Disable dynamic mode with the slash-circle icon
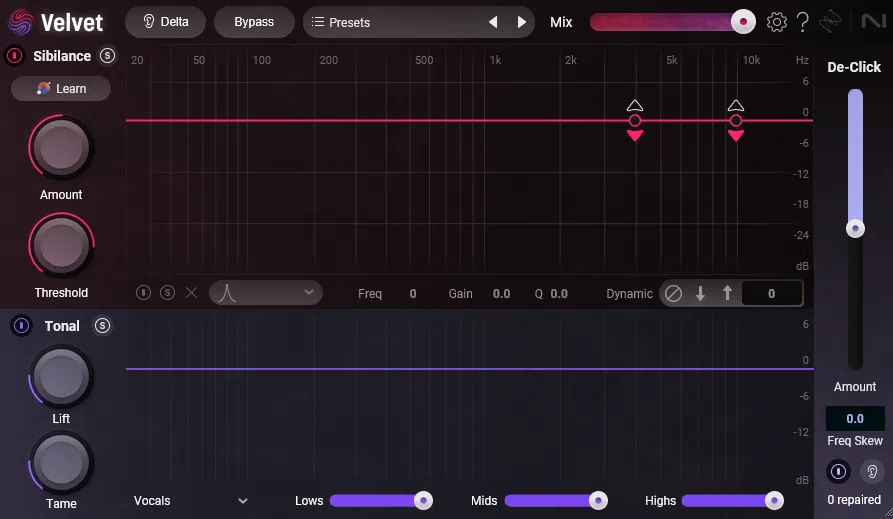 point(673,293)
